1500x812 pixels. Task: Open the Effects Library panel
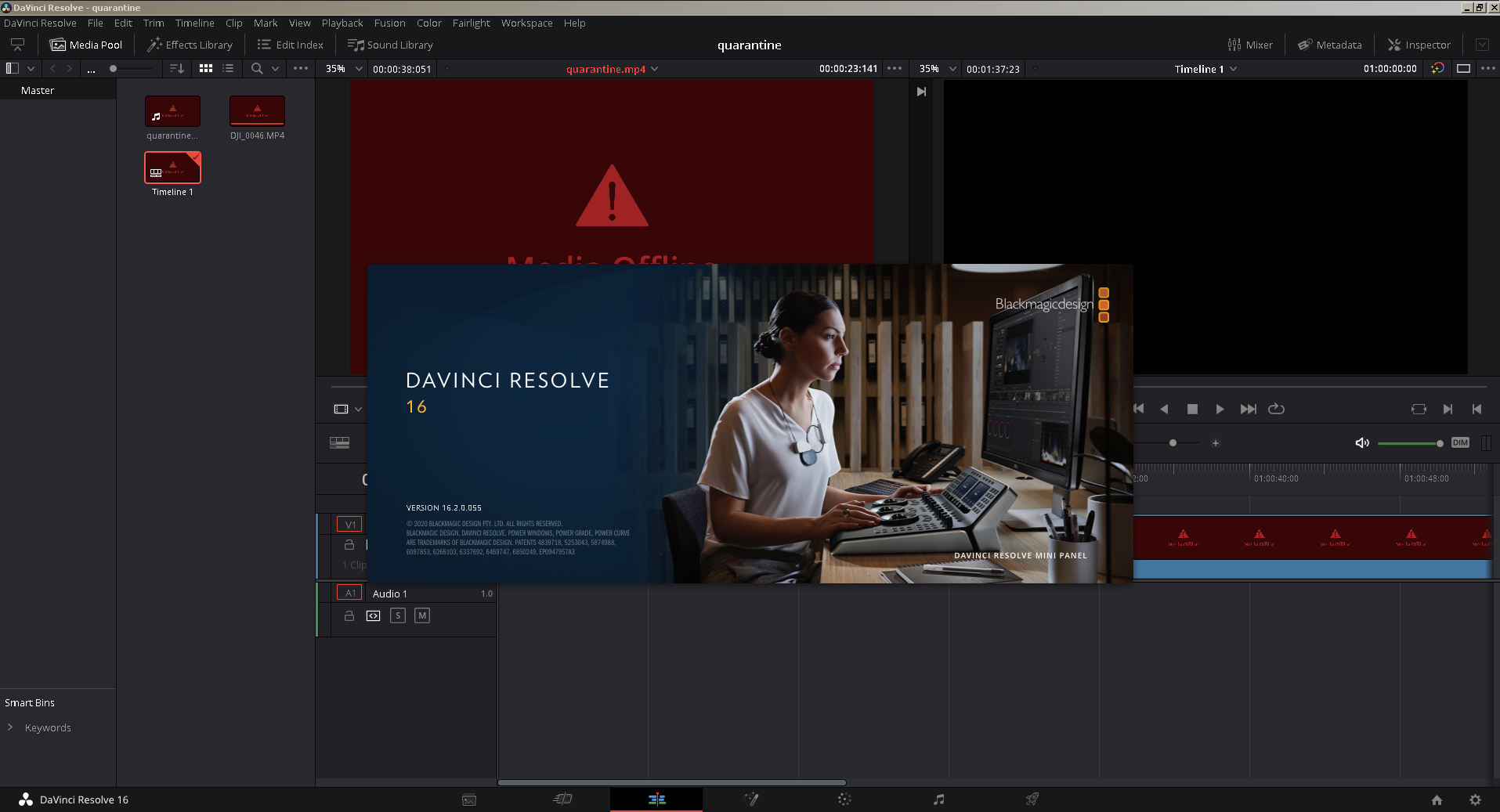(190, 45)
